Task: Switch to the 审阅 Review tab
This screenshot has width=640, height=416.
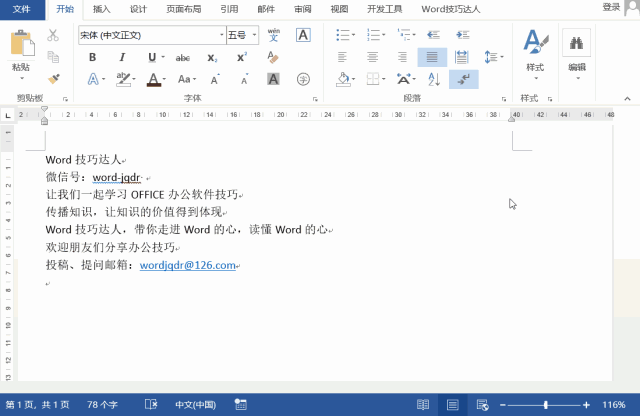Action: tap(302, 9)
